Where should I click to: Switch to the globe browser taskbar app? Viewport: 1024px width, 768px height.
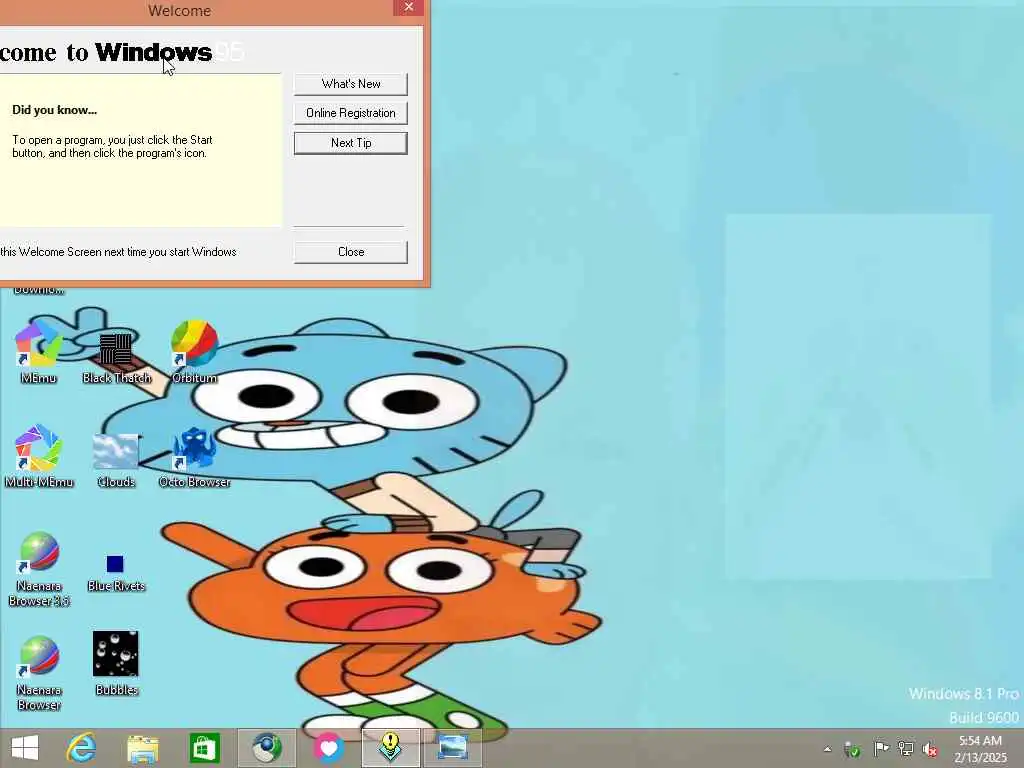coord(266,748)
